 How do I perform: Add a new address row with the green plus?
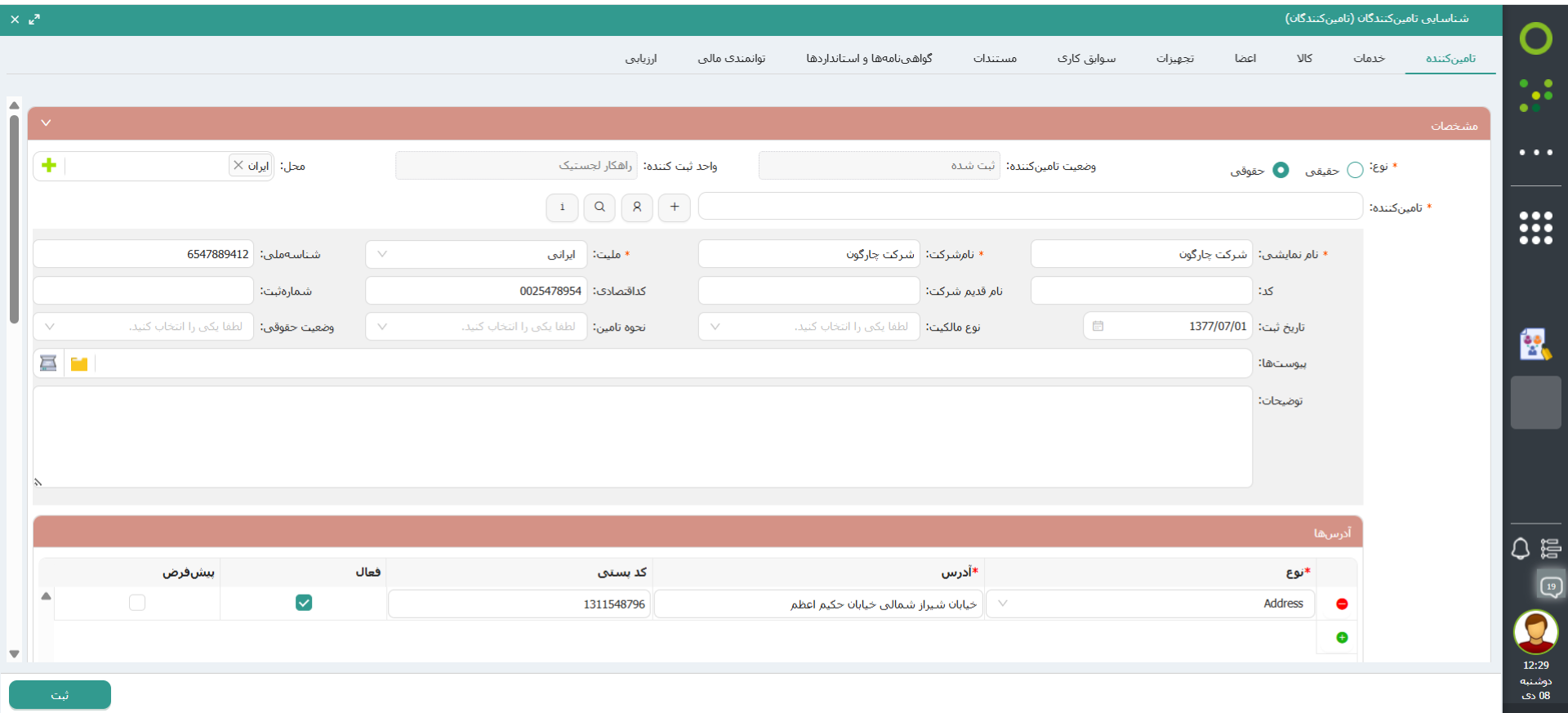coord(1342,638)
